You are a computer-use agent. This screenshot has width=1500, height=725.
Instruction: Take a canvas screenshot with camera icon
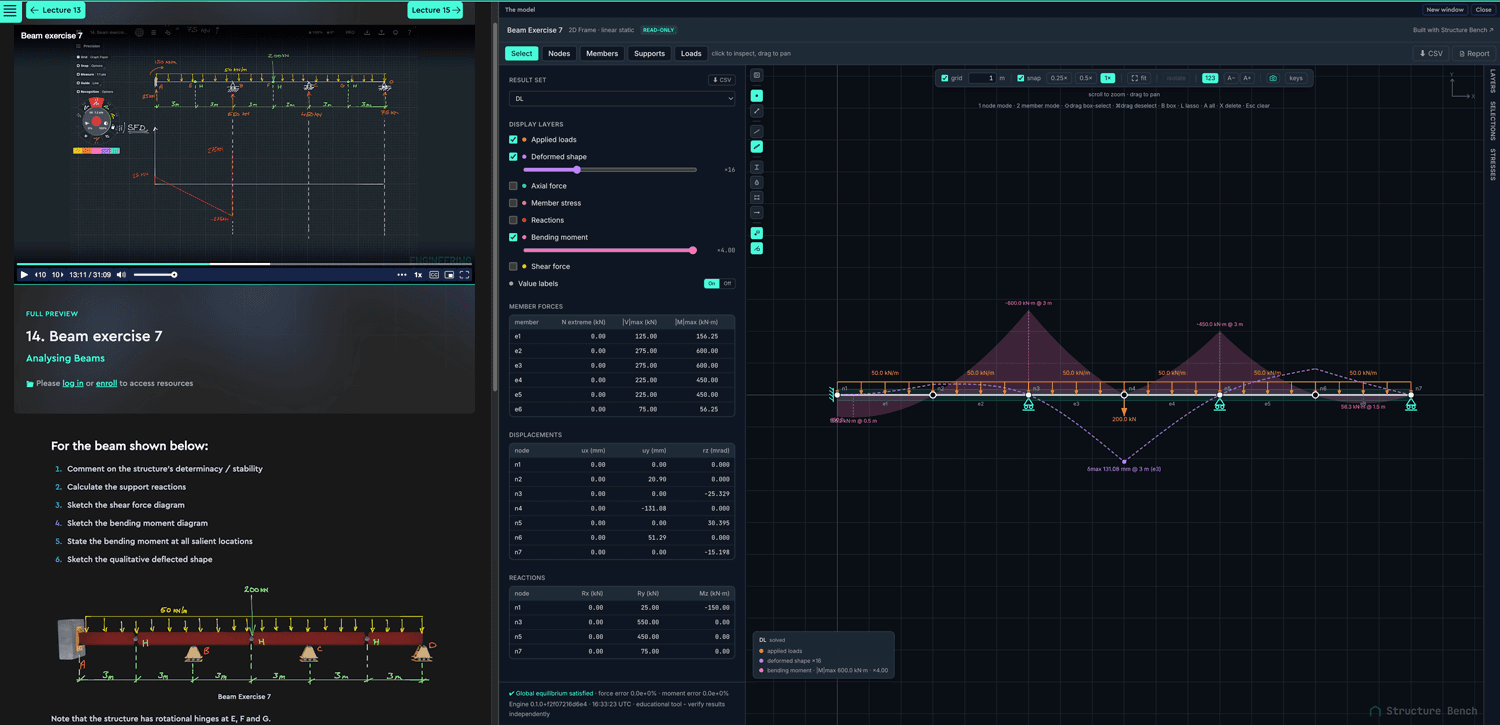coord(1273,78)
